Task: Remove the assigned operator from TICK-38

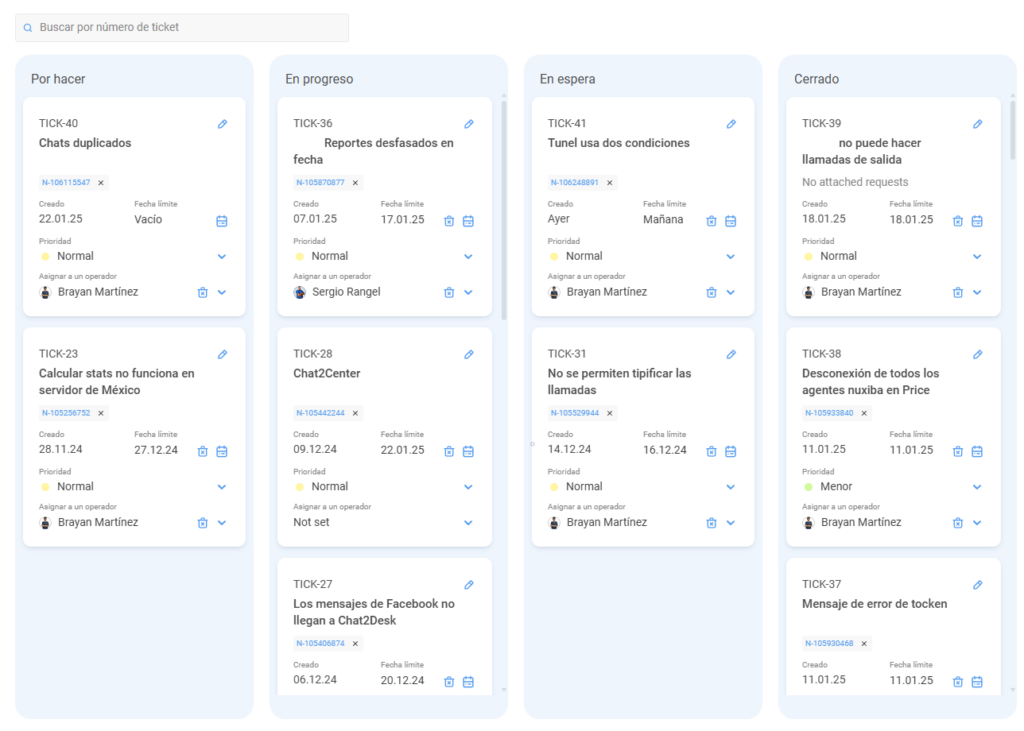Action: pos(957,523)
